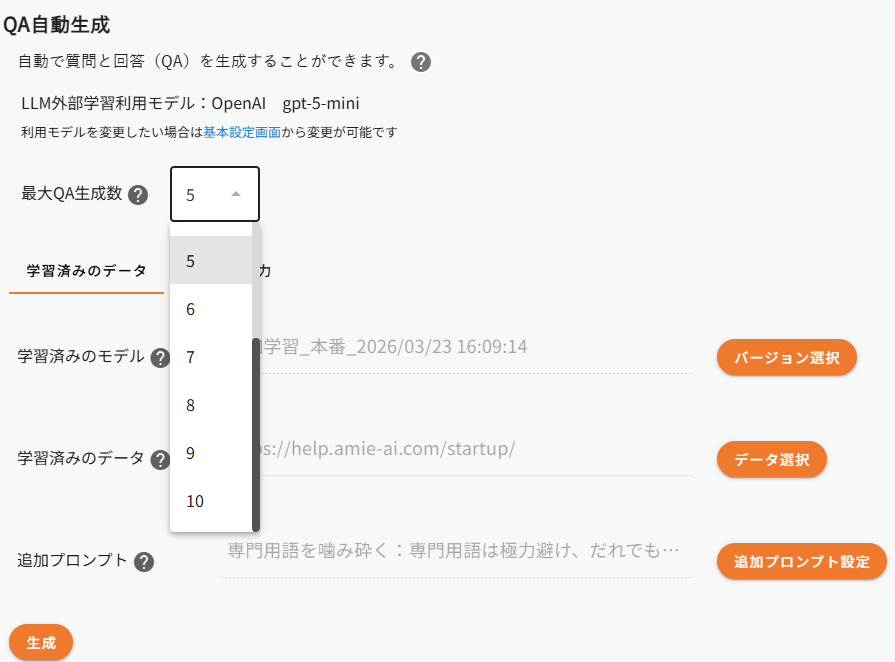Choose 7 from the QA count list
Screen dimensions: 895x662
210,357
